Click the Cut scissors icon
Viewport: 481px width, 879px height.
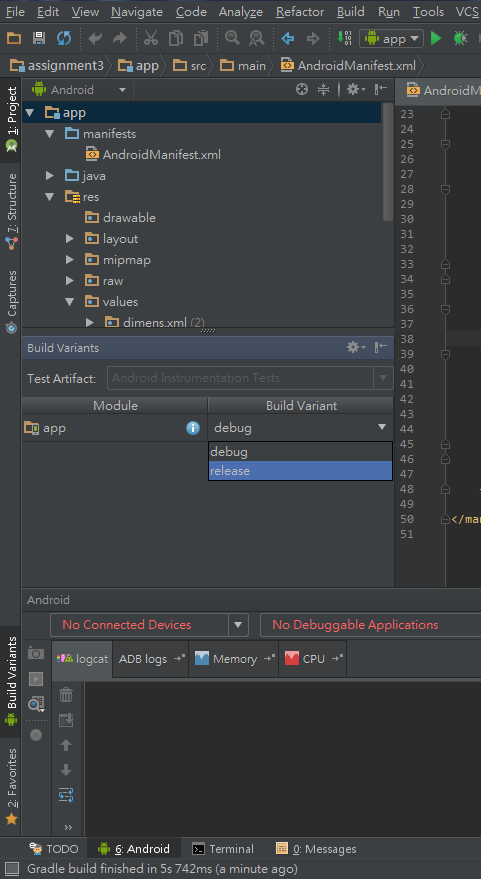point(151,38)
